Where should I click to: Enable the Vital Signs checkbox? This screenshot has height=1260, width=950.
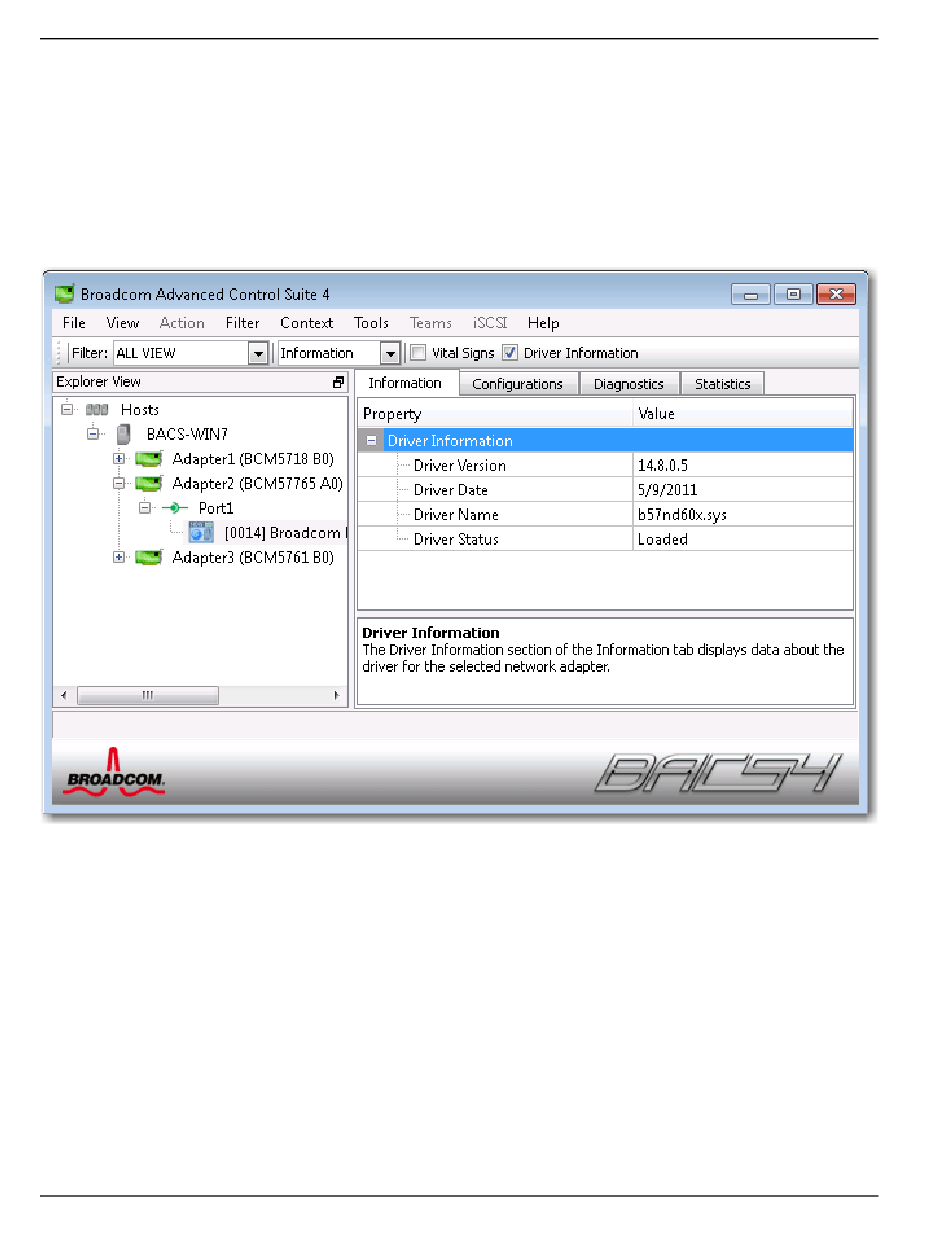419,353
